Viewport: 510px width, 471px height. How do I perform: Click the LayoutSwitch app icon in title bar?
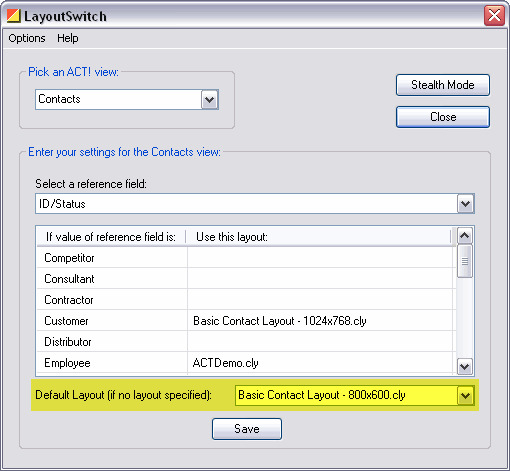point(14,16)
